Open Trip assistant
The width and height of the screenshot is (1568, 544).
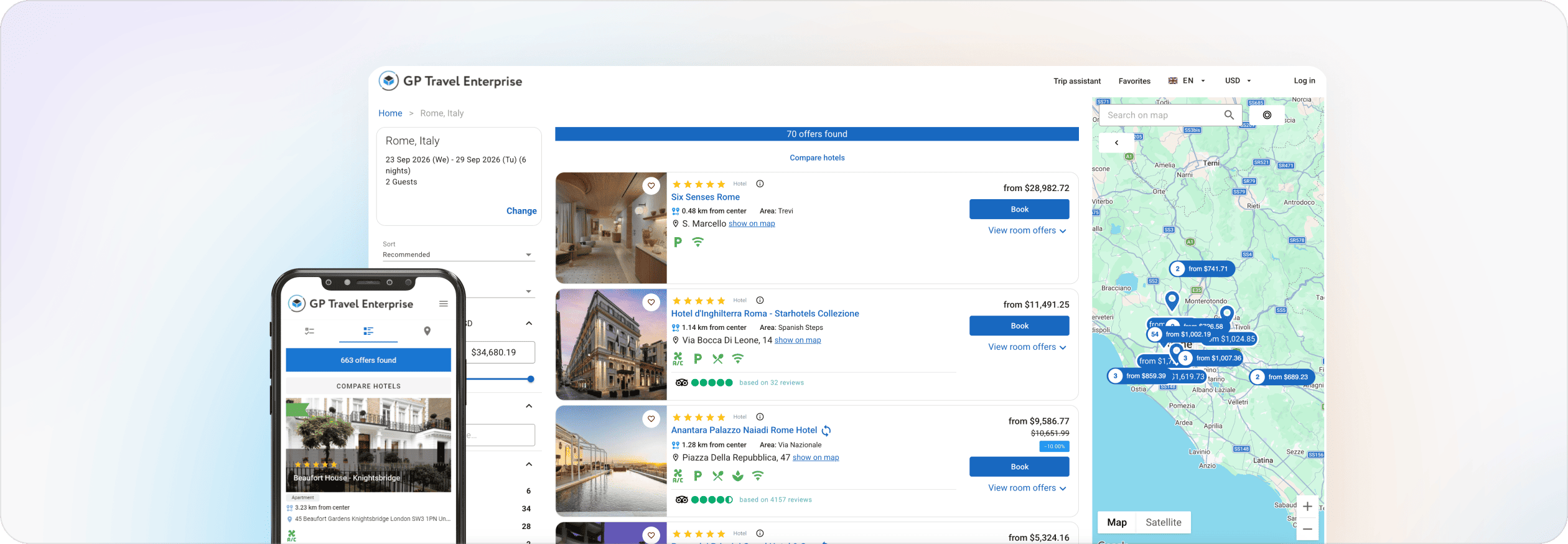1077,81
